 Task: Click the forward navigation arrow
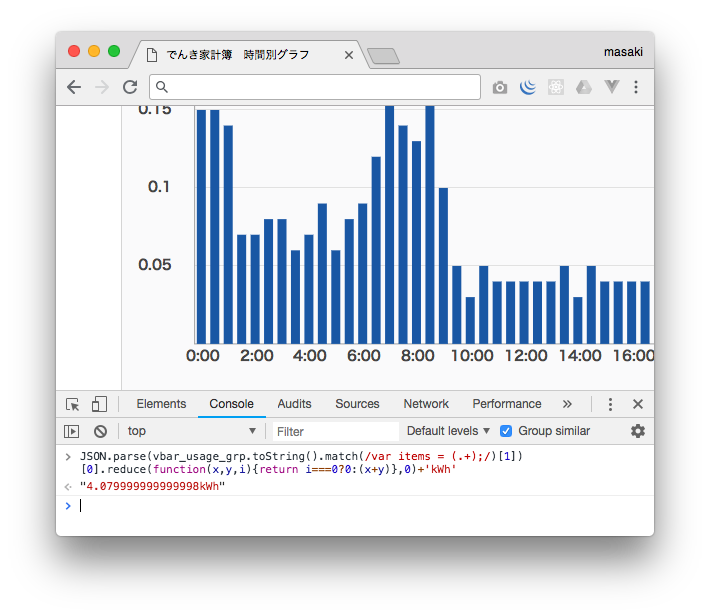(x=102, y=87)
